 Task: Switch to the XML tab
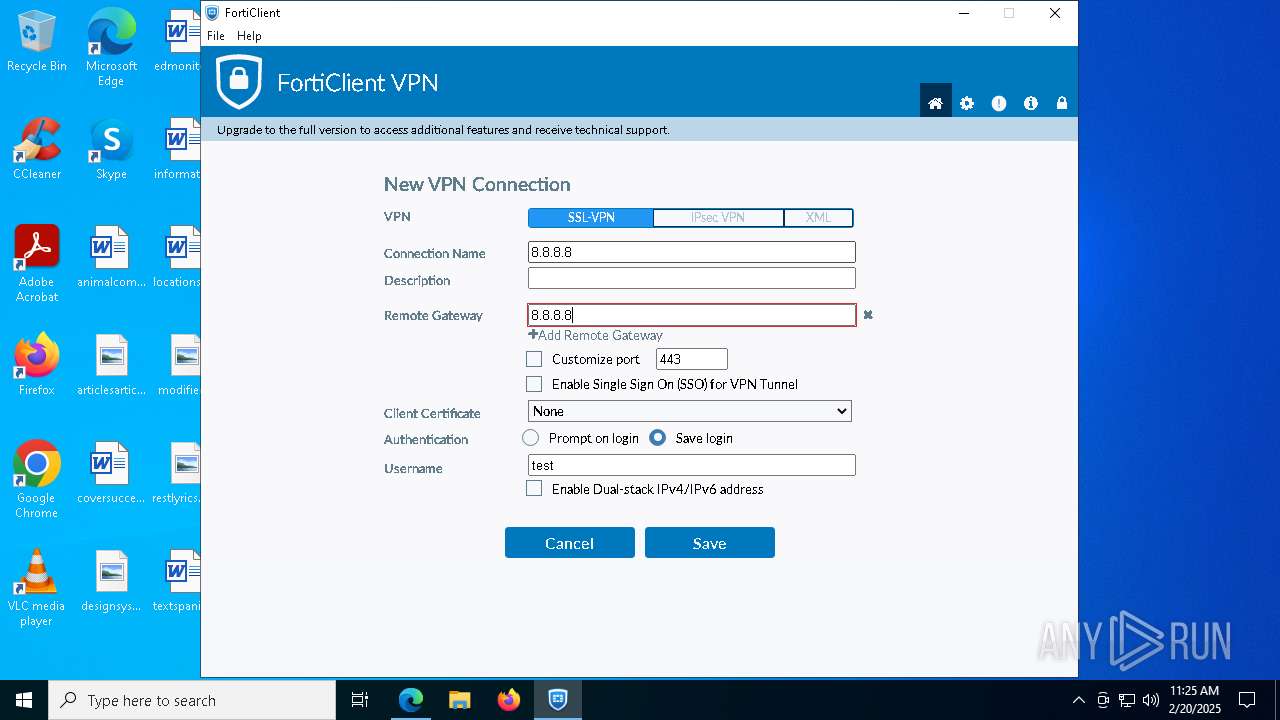tap(818, 218)
